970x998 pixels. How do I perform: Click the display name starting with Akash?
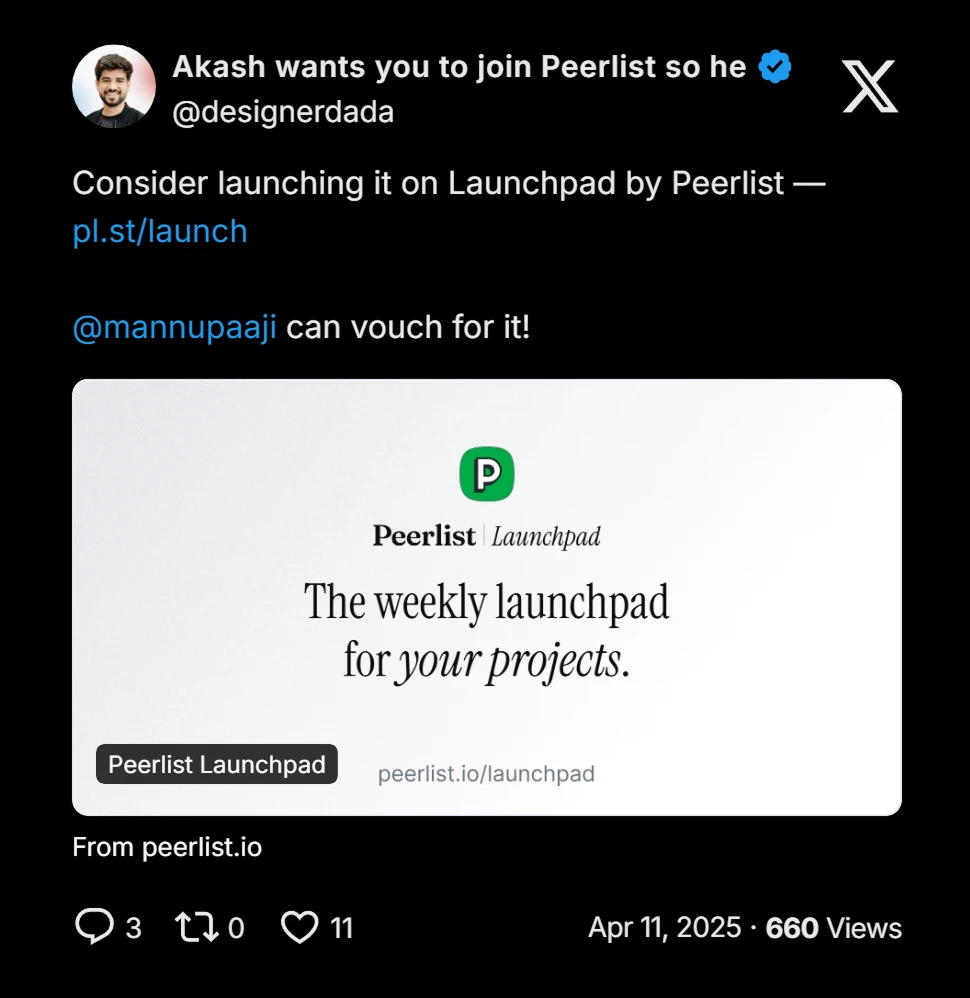[459, 67]
